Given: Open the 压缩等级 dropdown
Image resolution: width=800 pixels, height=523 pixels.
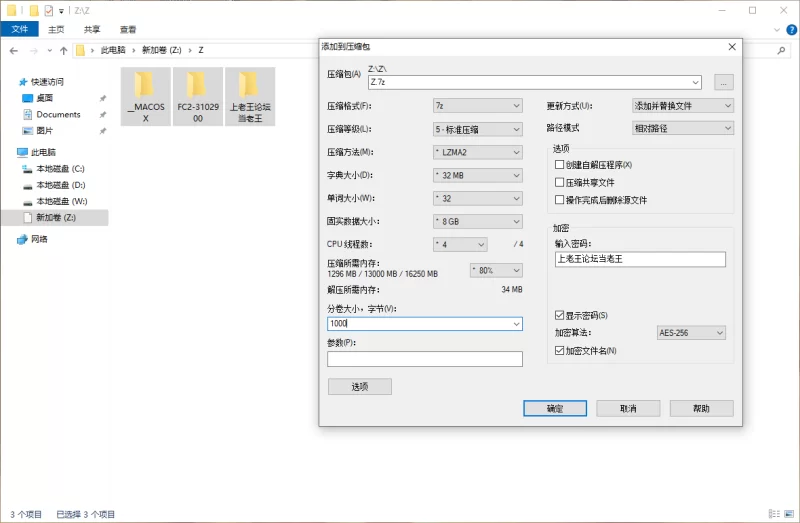Looking at the screenshot, I should pos(478,129).
